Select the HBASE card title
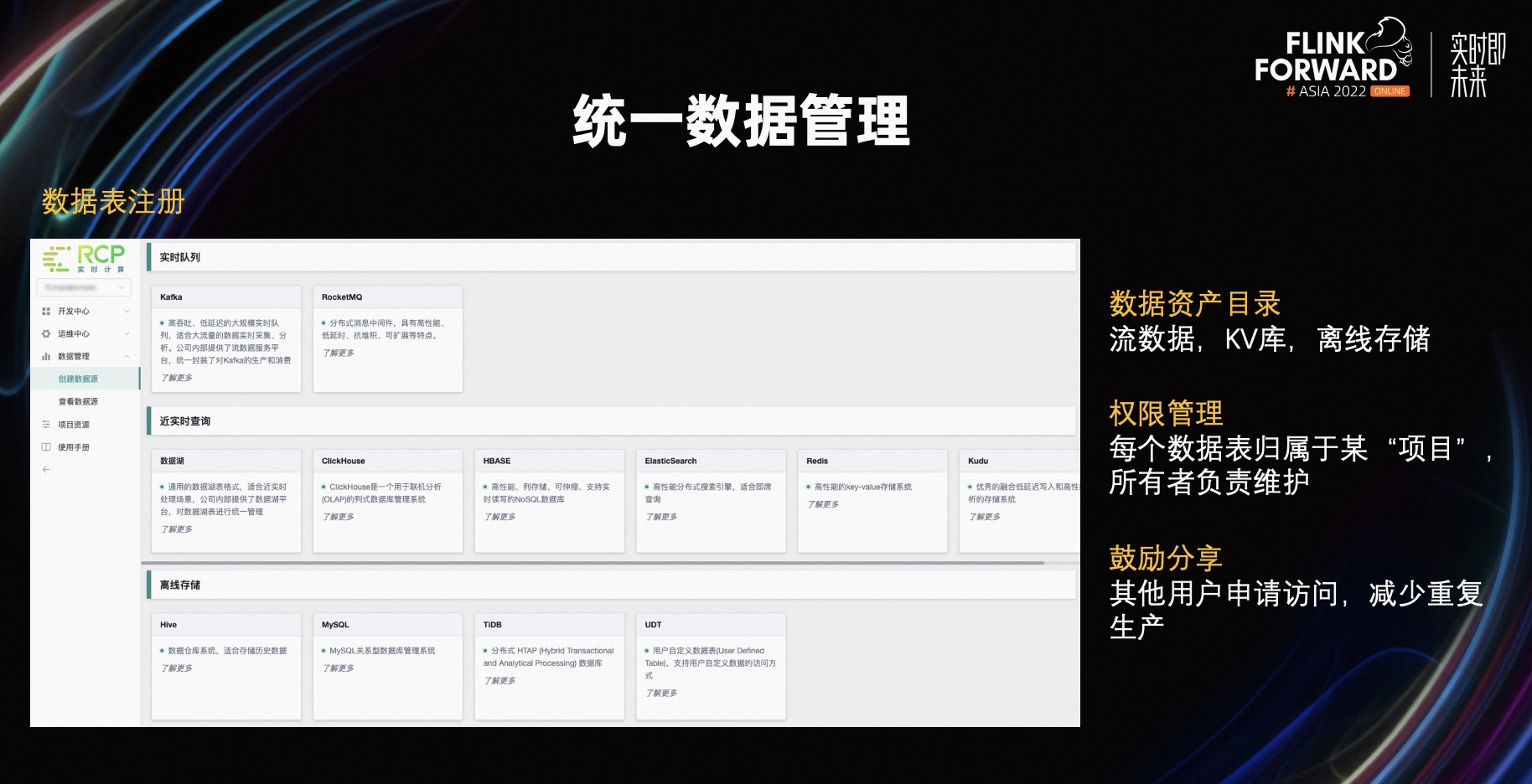The image size is (1532, 784). pos(497,462)
